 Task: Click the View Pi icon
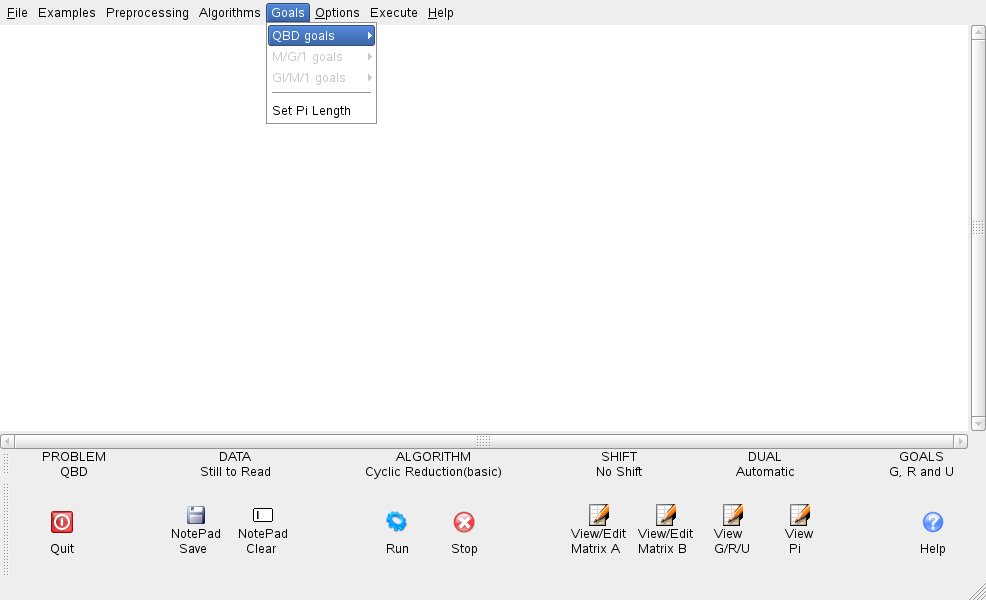tap(799, 516)
